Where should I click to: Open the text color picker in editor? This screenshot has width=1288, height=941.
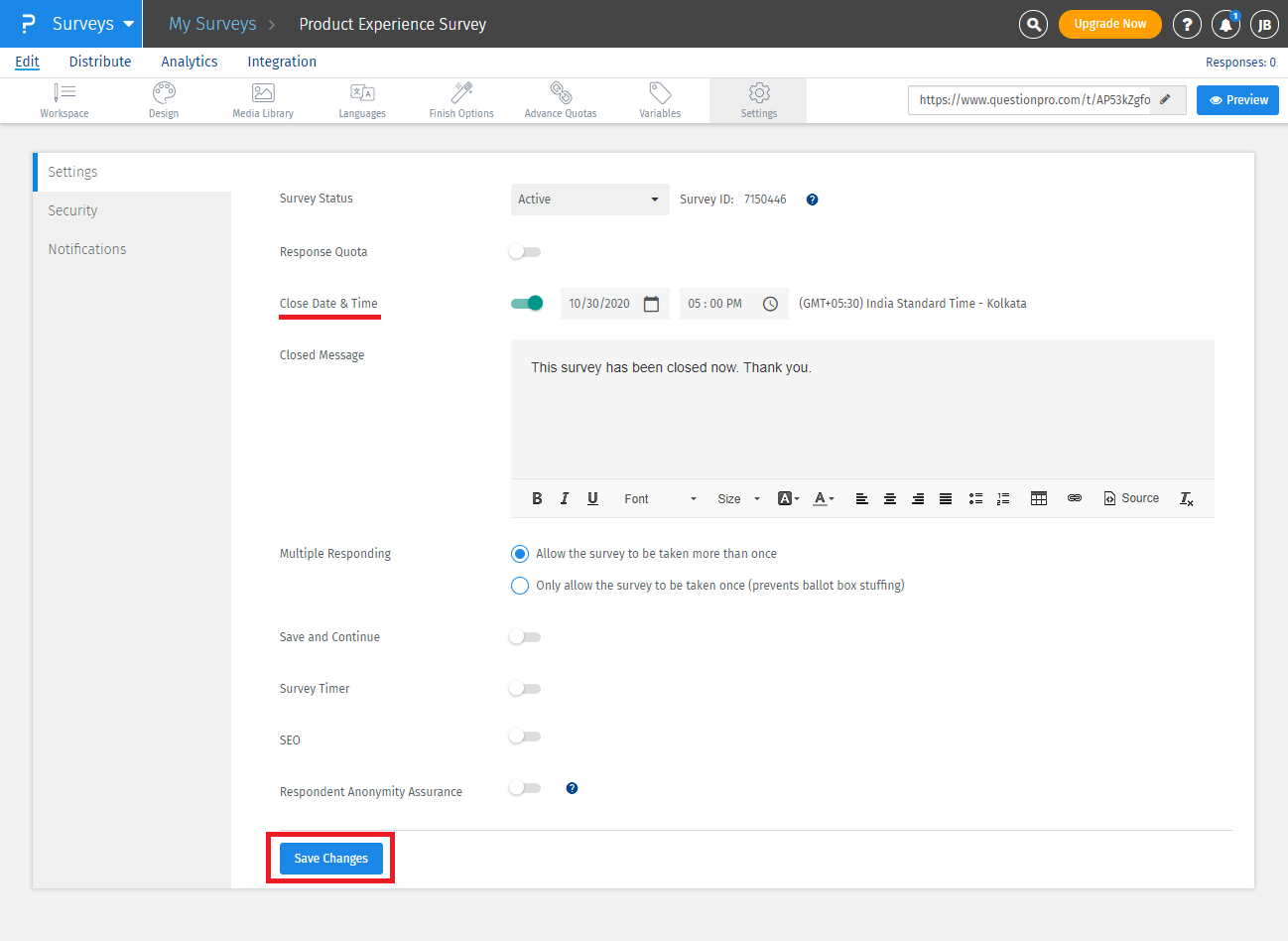point(823,498)
